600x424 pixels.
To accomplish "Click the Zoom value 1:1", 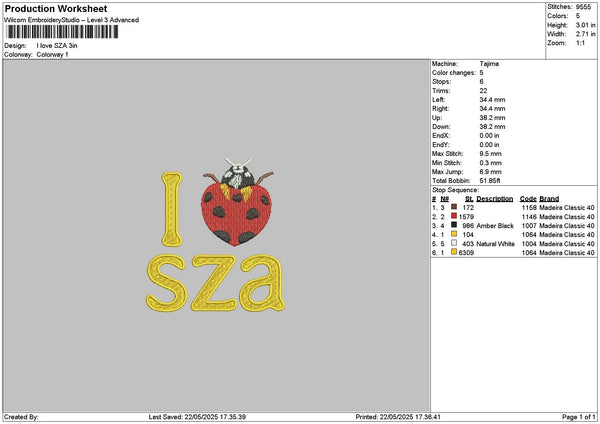I will (x=580, y=43).
